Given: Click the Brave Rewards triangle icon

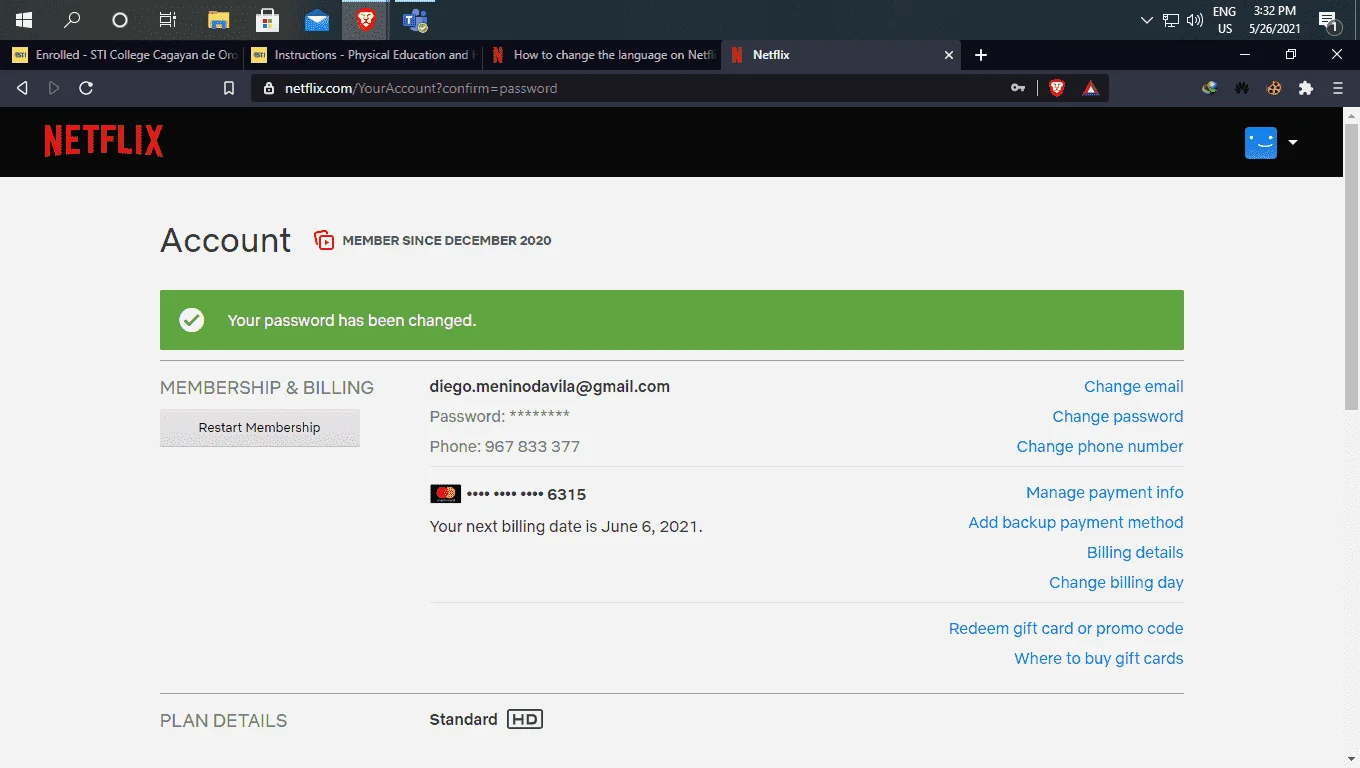Looking at the screenshot, I should pyautogui.click(x=1090, y=88).
